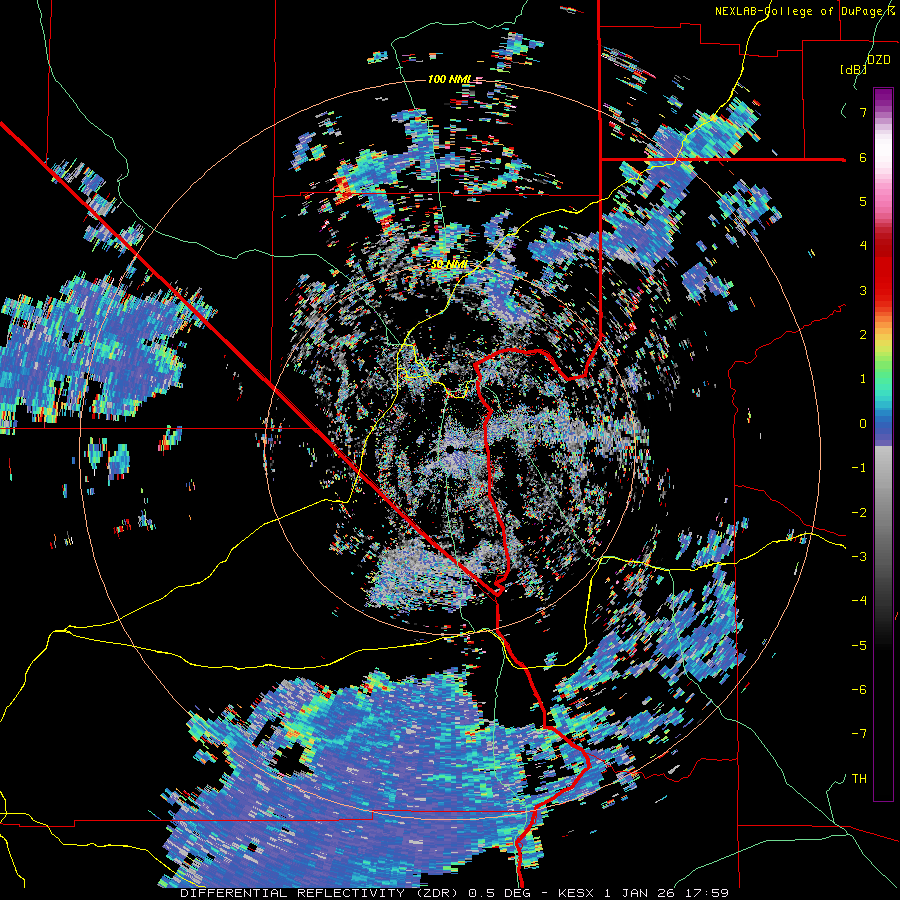Click the -3 value on the dB scale
This screenshot has height=900, width=900.
pyautogui.click(x=859, y=557)
